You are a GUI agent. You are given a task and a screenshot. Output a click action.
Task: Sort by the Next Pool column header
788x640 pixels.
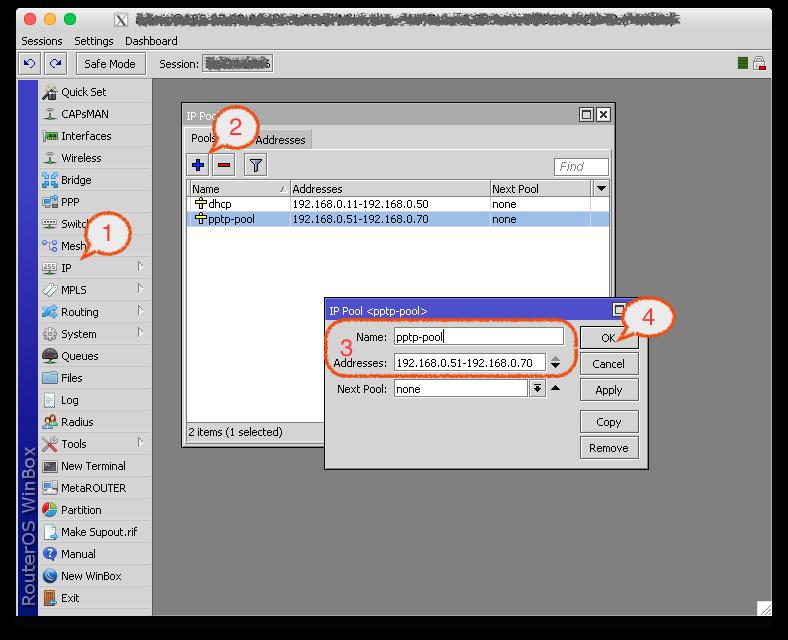[541, 189]
